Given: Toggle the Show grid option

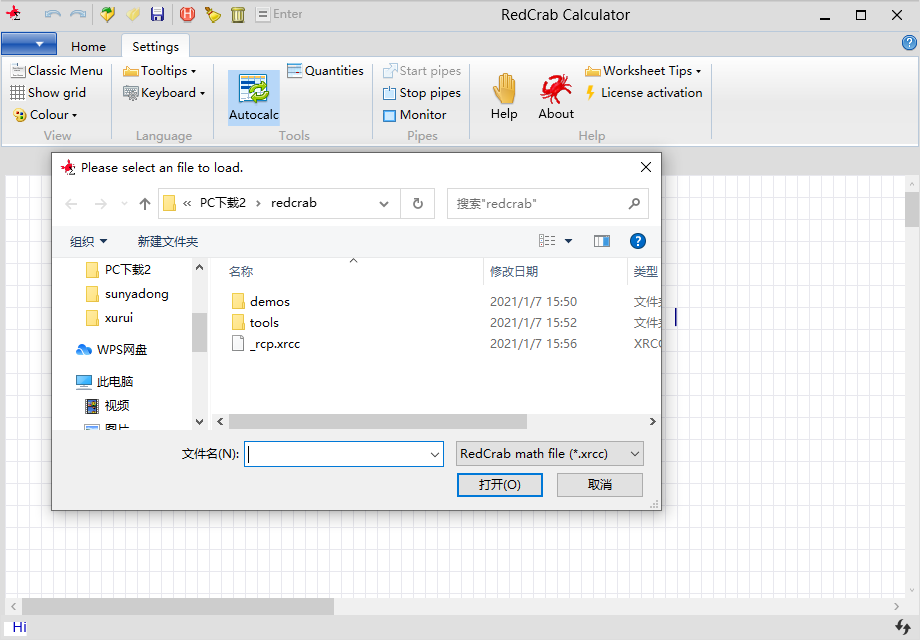Looking at the screenshot, I should pos(48,93).
